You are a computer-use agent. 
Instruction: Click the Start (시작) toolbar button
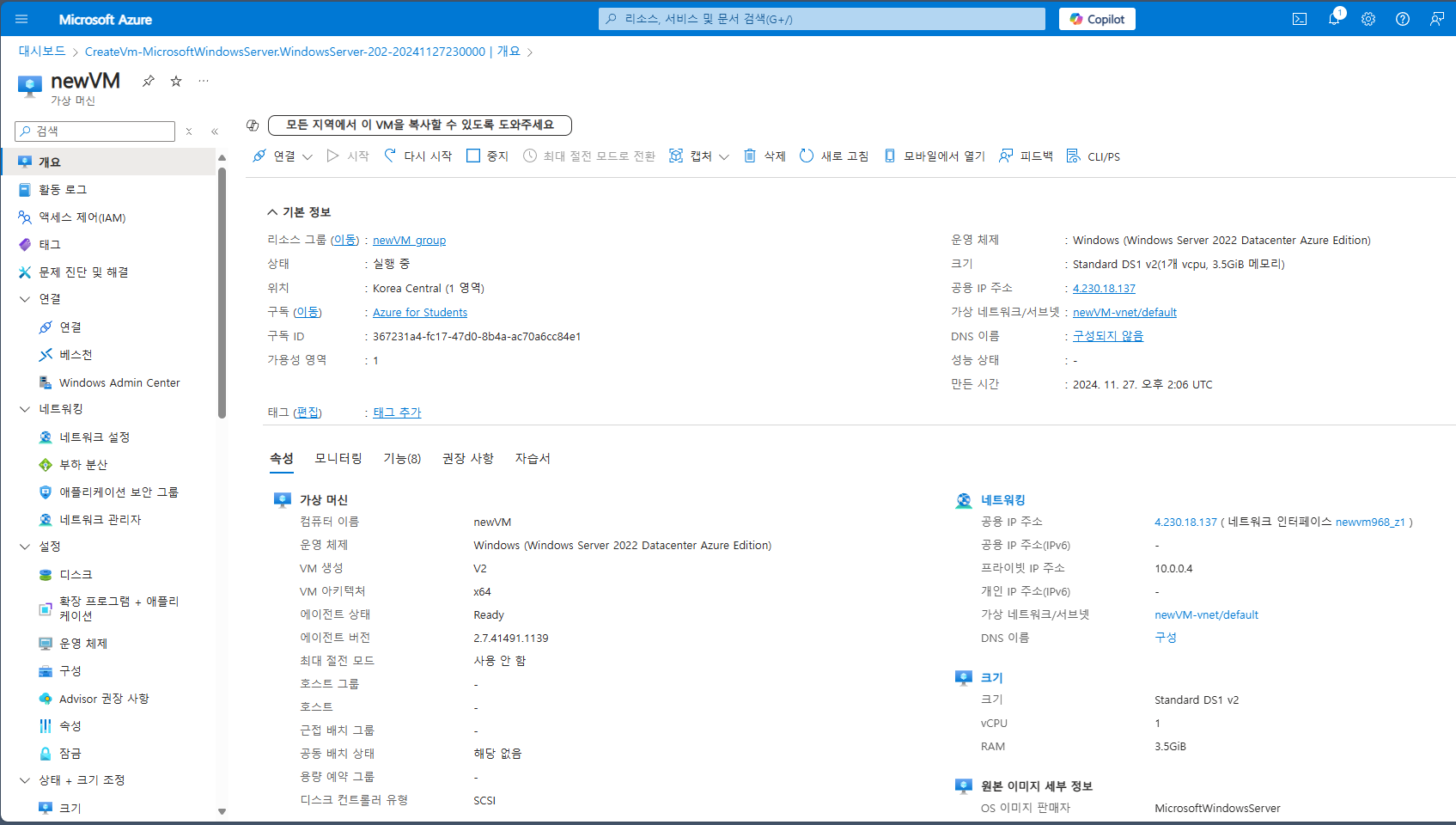348,156
